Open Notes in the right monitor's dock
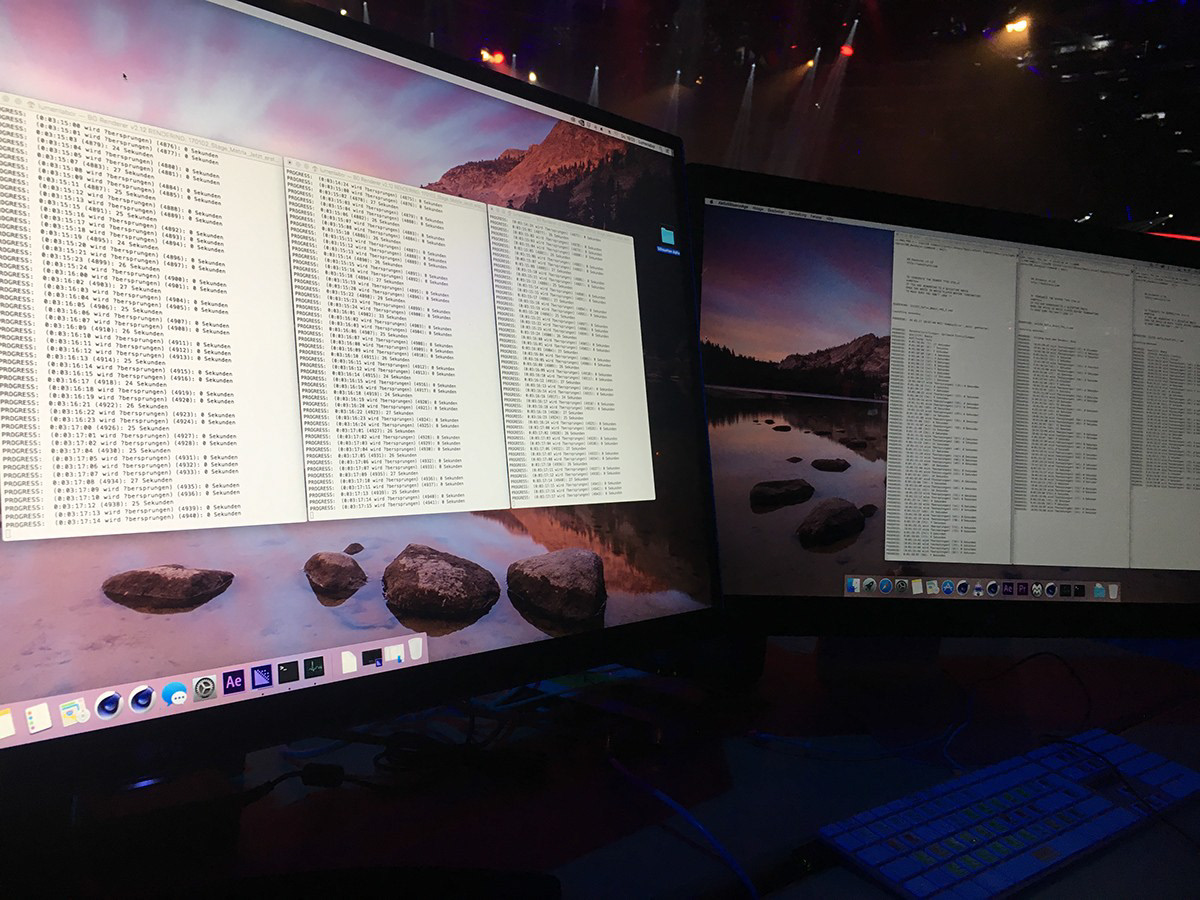Screen dimensions: 1200x900 [x=917, y=586]
